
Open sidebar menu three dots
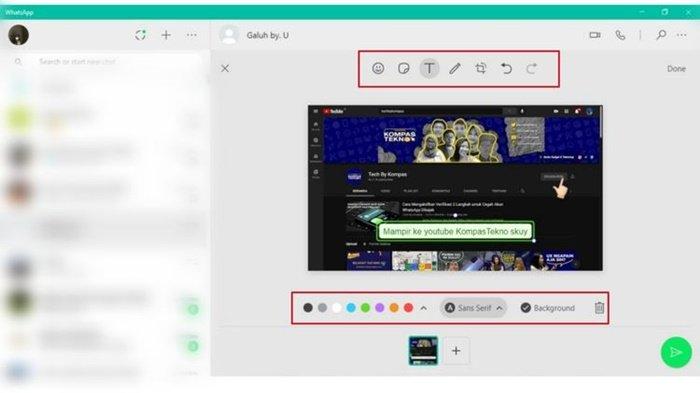192,35
